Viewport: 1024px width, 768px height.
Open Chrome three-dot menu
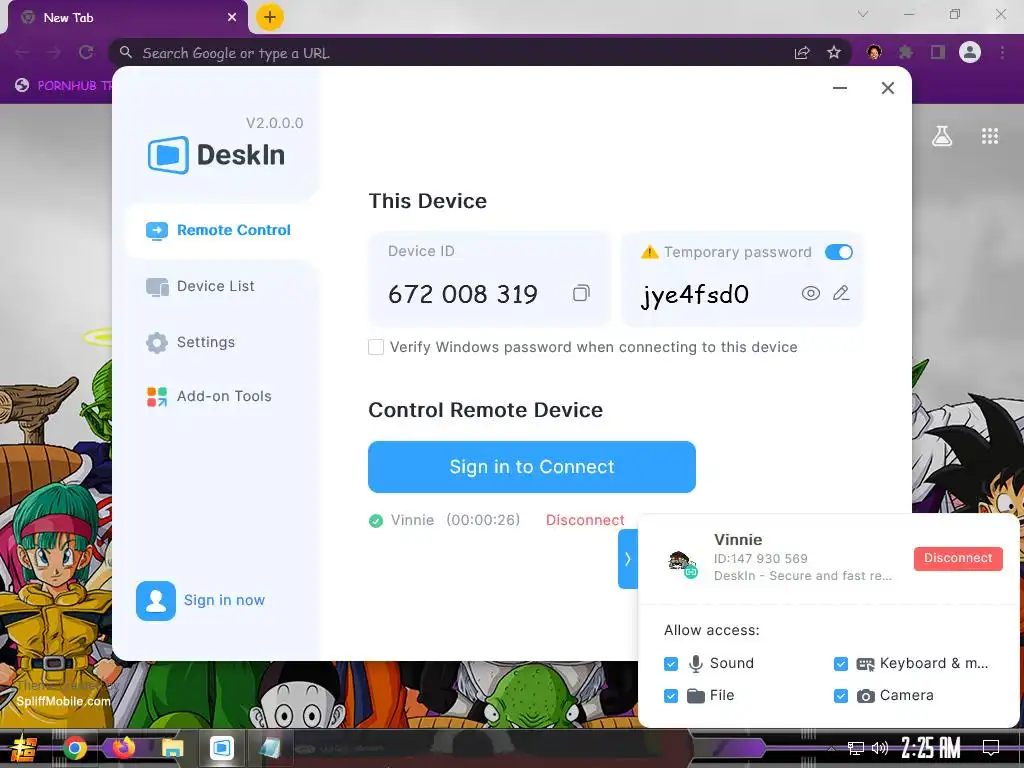1002,52
